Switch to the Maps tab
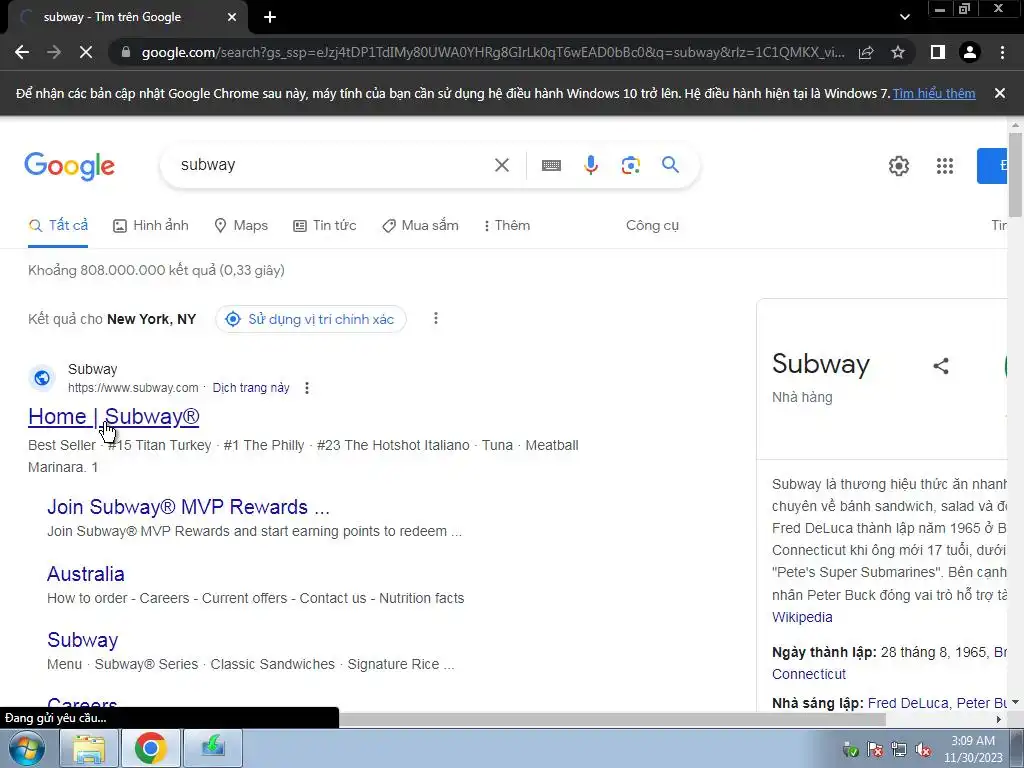The width and height of the screenshot is (1024, 768). [x=241, y=225]
